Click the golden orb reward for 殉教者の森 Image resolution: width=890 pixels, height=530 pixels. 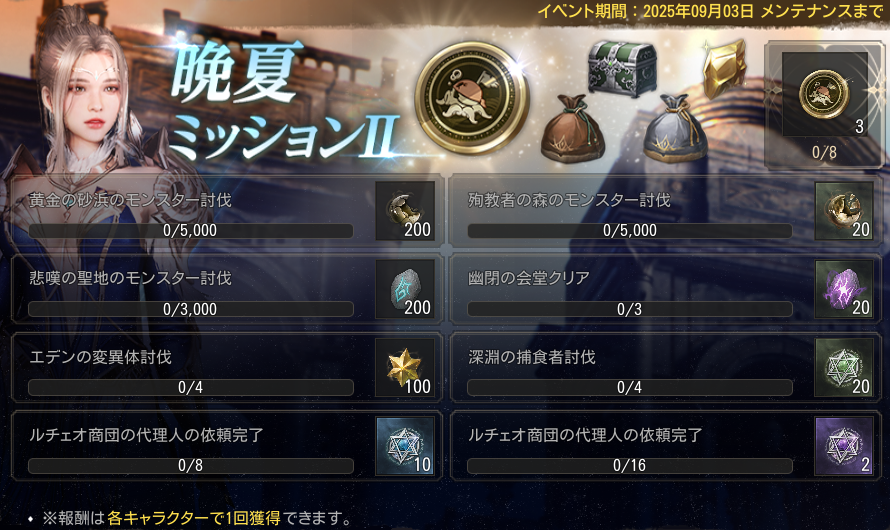[844, 211]
